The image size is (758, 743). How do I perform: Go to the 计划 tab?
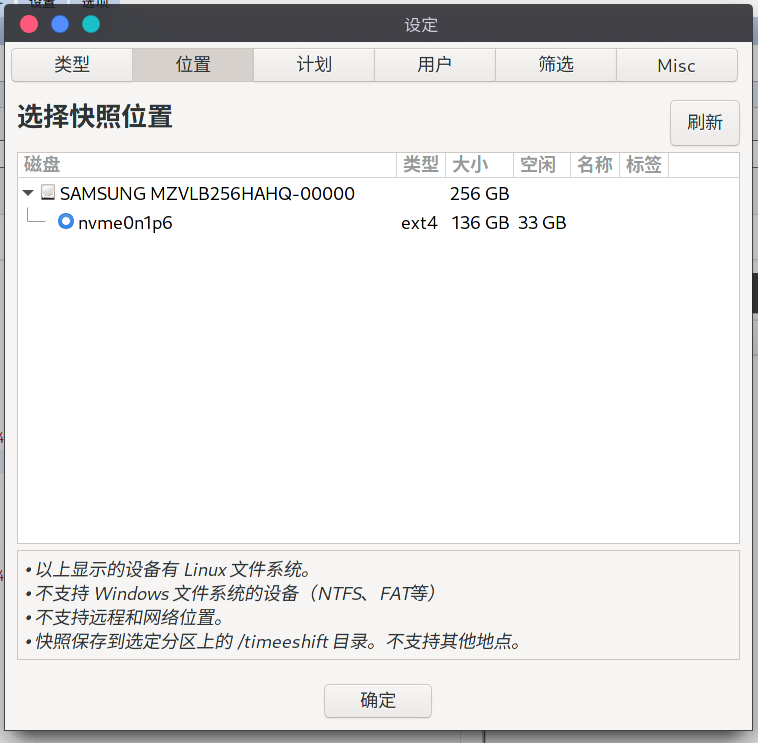point(314,65)
